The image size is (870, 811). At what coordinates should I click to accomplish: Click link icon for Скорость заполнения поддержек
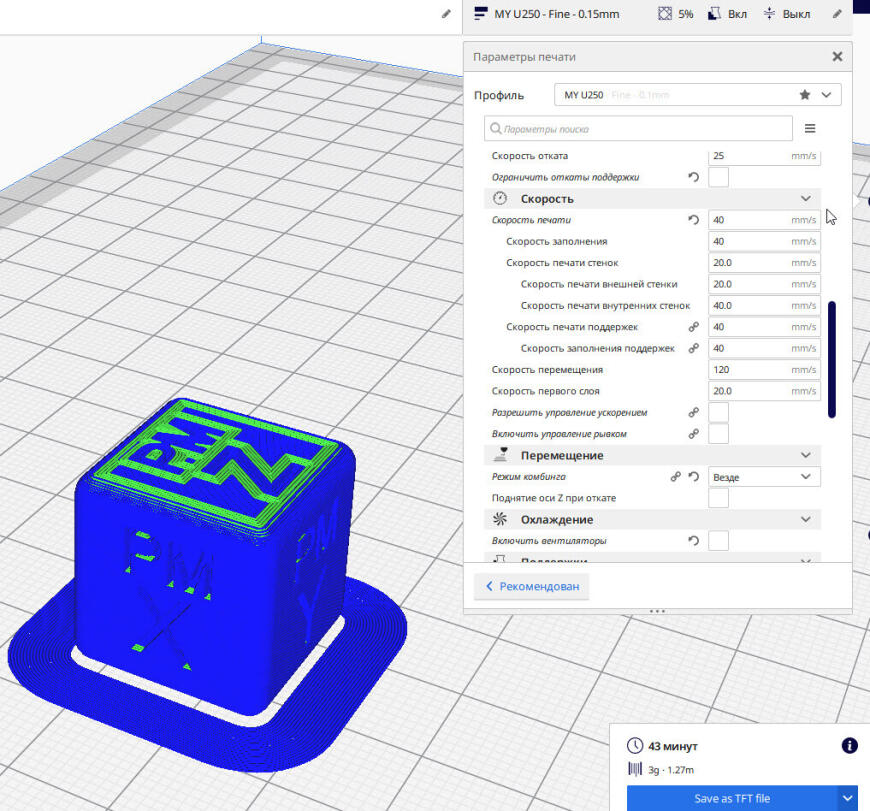[694, 348]
